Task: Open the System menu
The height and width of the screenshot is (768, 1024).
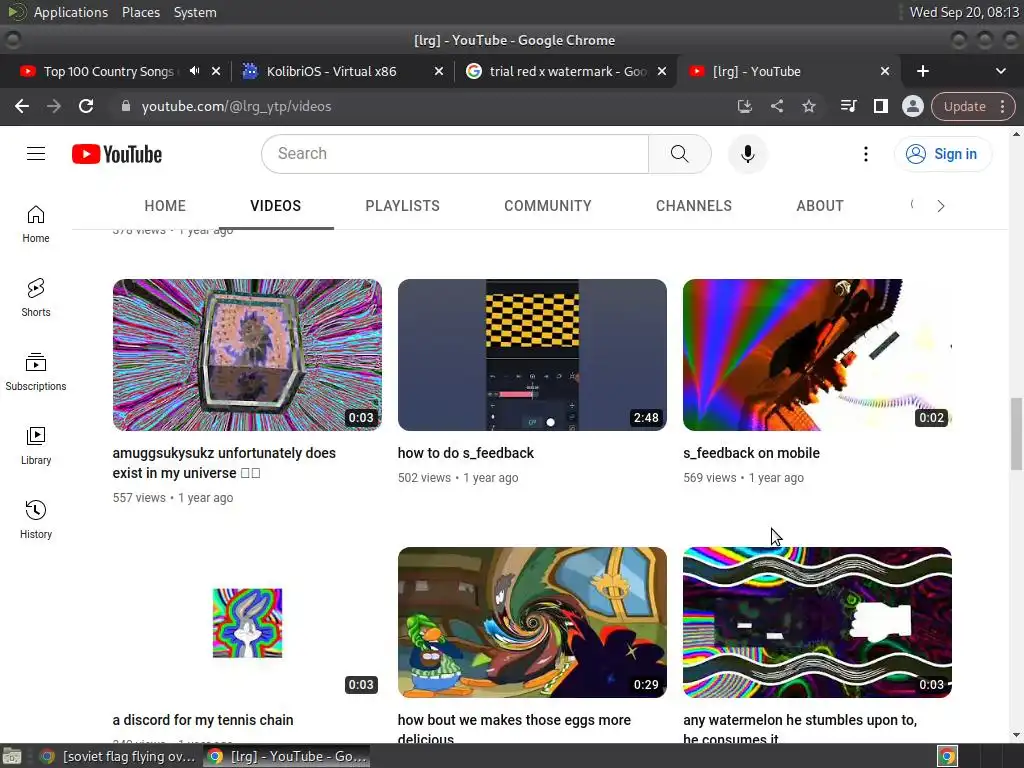Action: coord(195,12)
